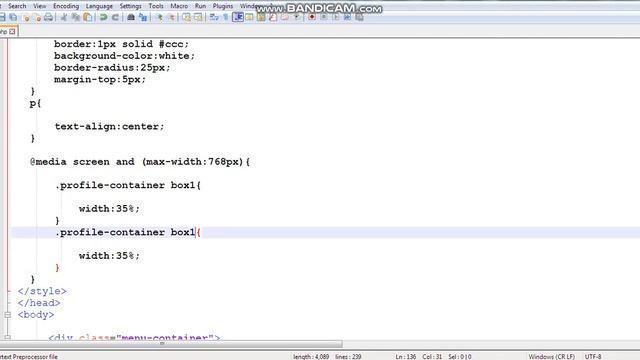
Task: Click Run macro multiple times icon
Action: point(347,17)
